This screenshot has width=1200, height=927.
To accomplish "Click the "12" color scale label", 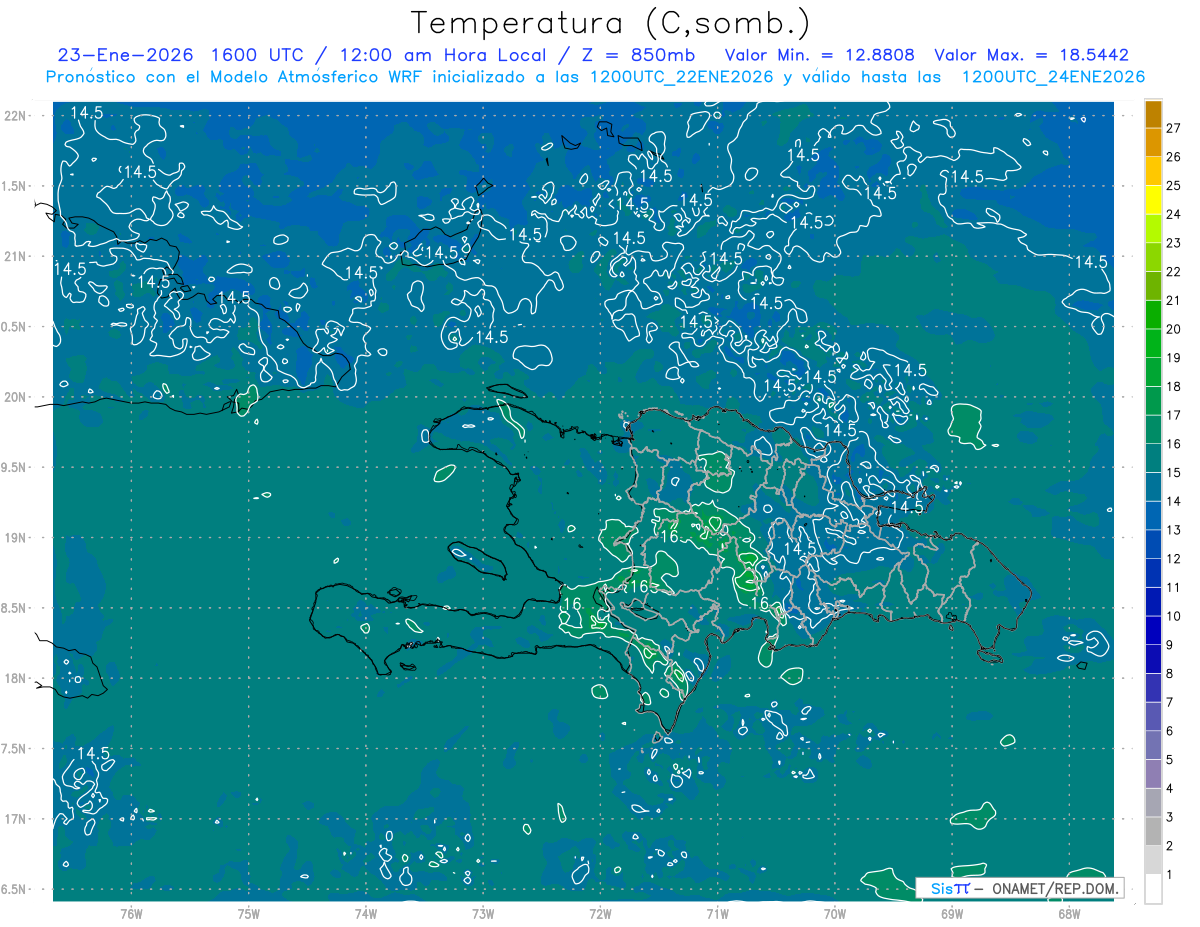I will [x=1174, y=559].
